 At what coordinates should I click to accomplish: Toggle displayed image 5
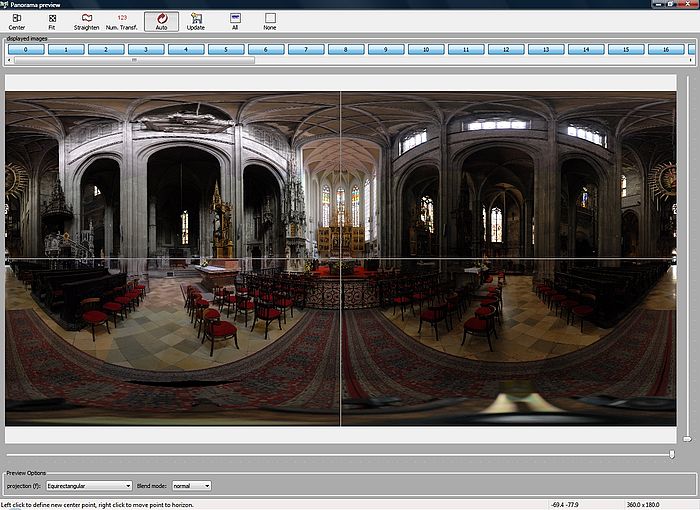pyautogui.click(x=226, y=49)
